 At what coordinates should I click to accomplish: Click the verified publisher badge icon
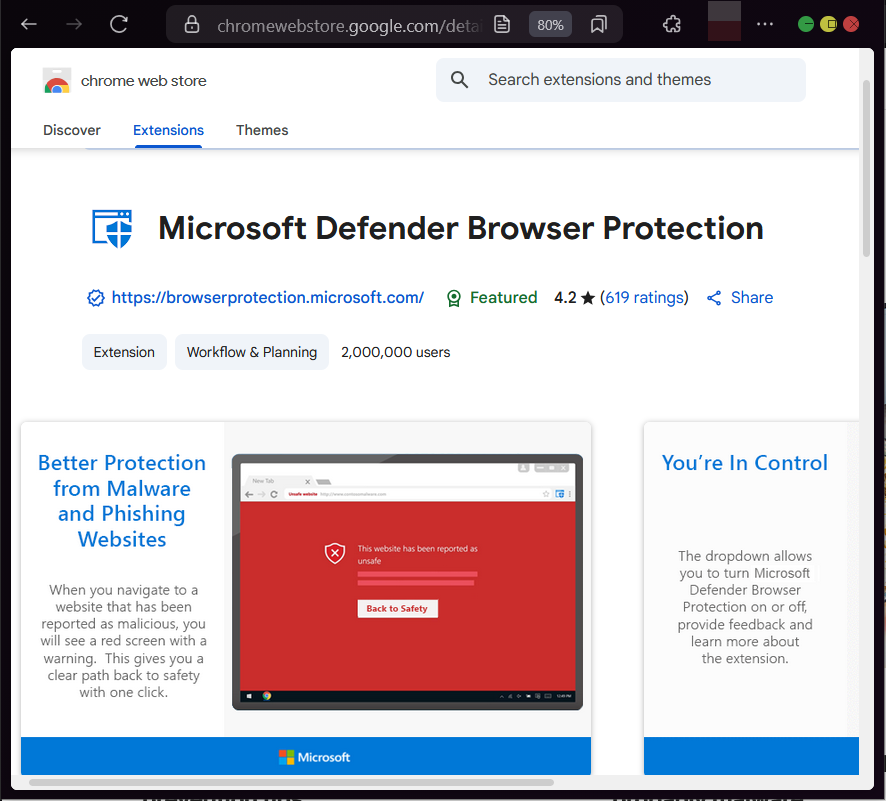[95, 298]
